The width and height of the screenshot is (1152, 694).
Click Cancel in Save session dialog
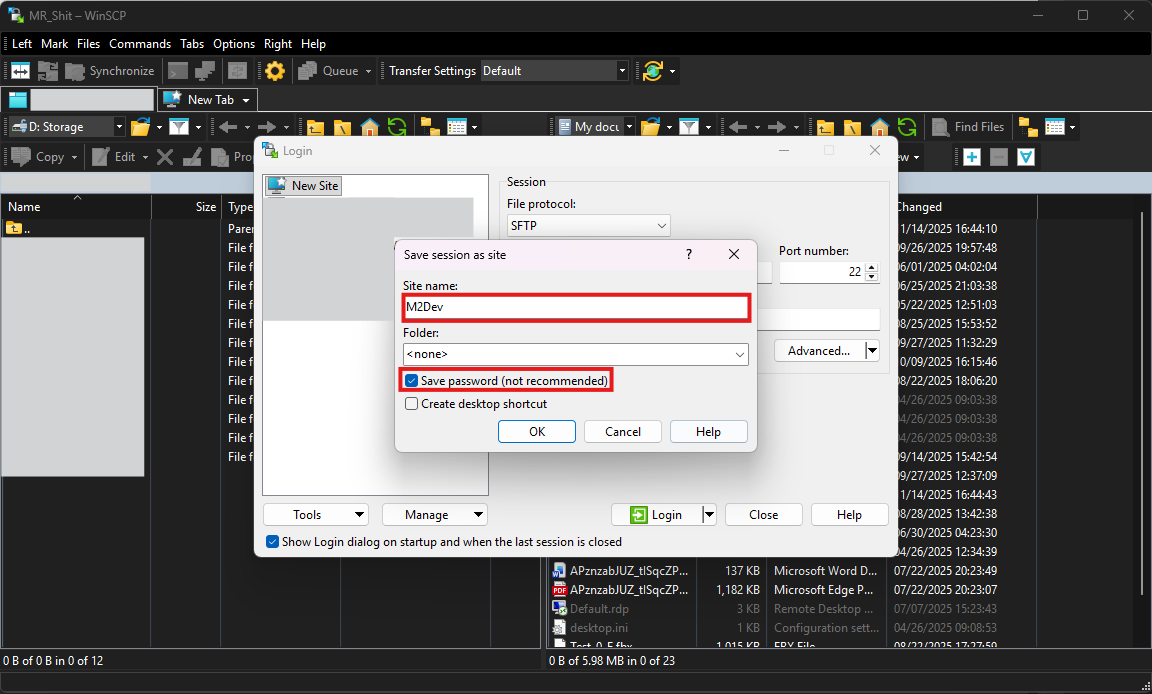tap(622, 431)
